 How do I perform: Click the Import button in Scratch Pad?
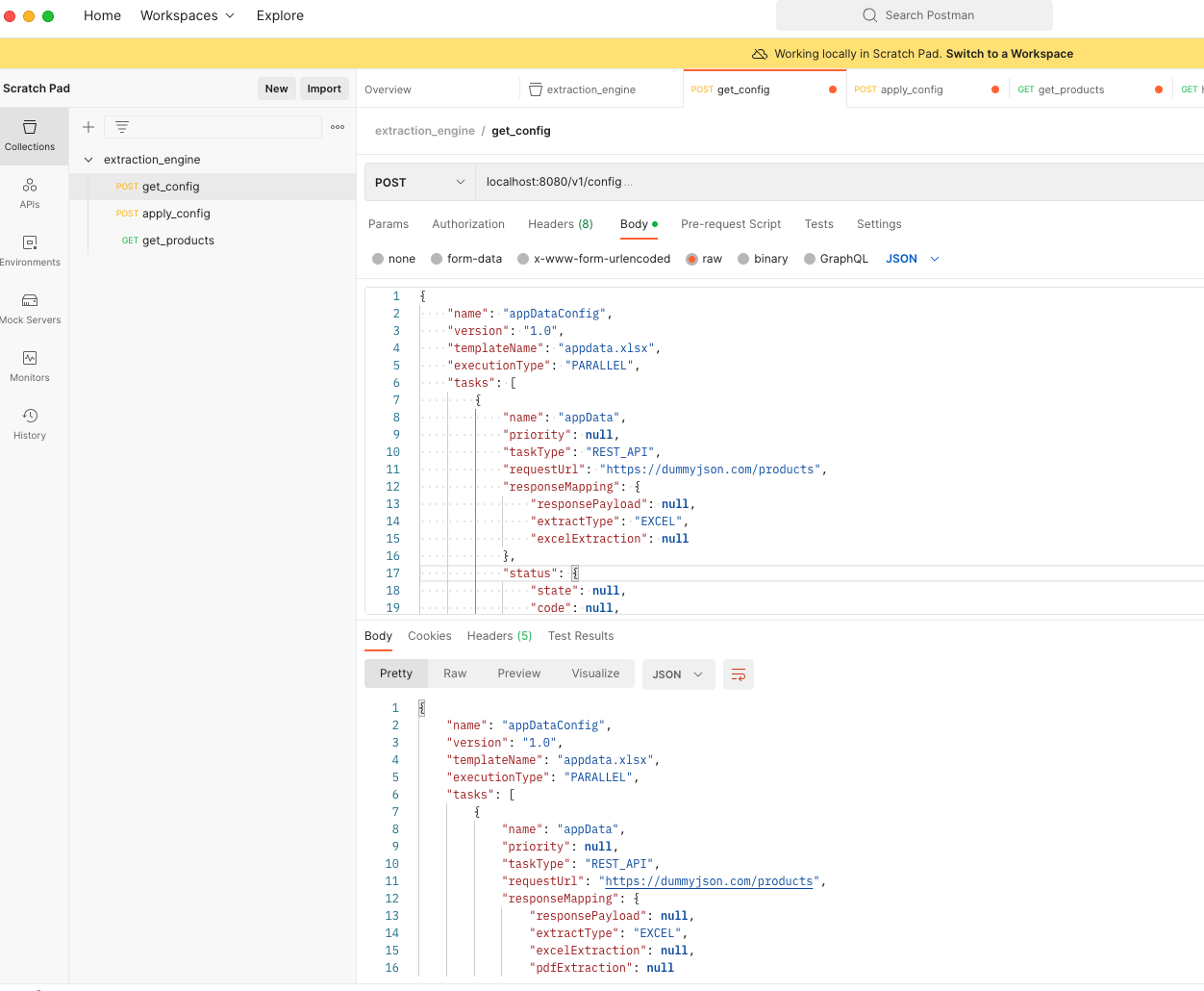(x=324, y=89)
